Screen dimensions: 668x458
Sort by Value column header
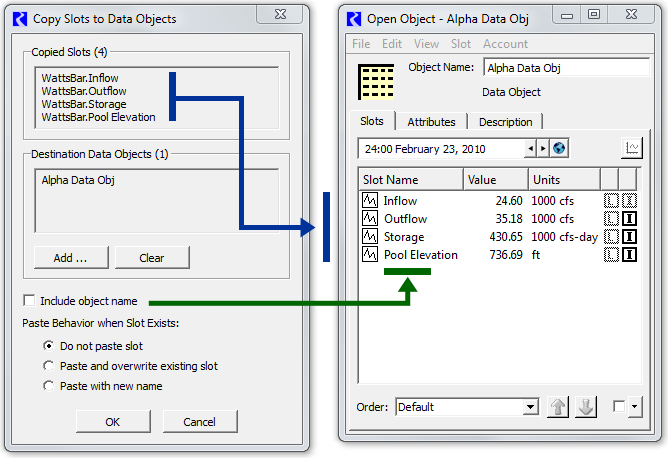(x=495, y=179)
